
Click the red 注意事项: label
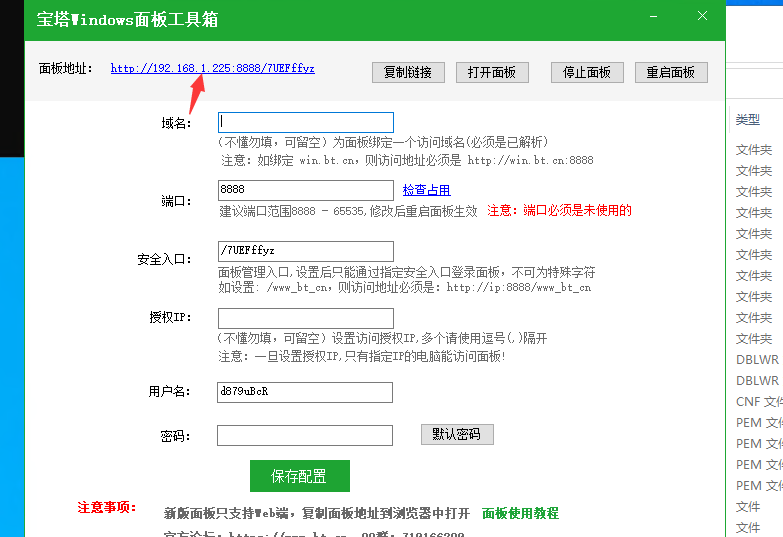(x=107, y=508)
